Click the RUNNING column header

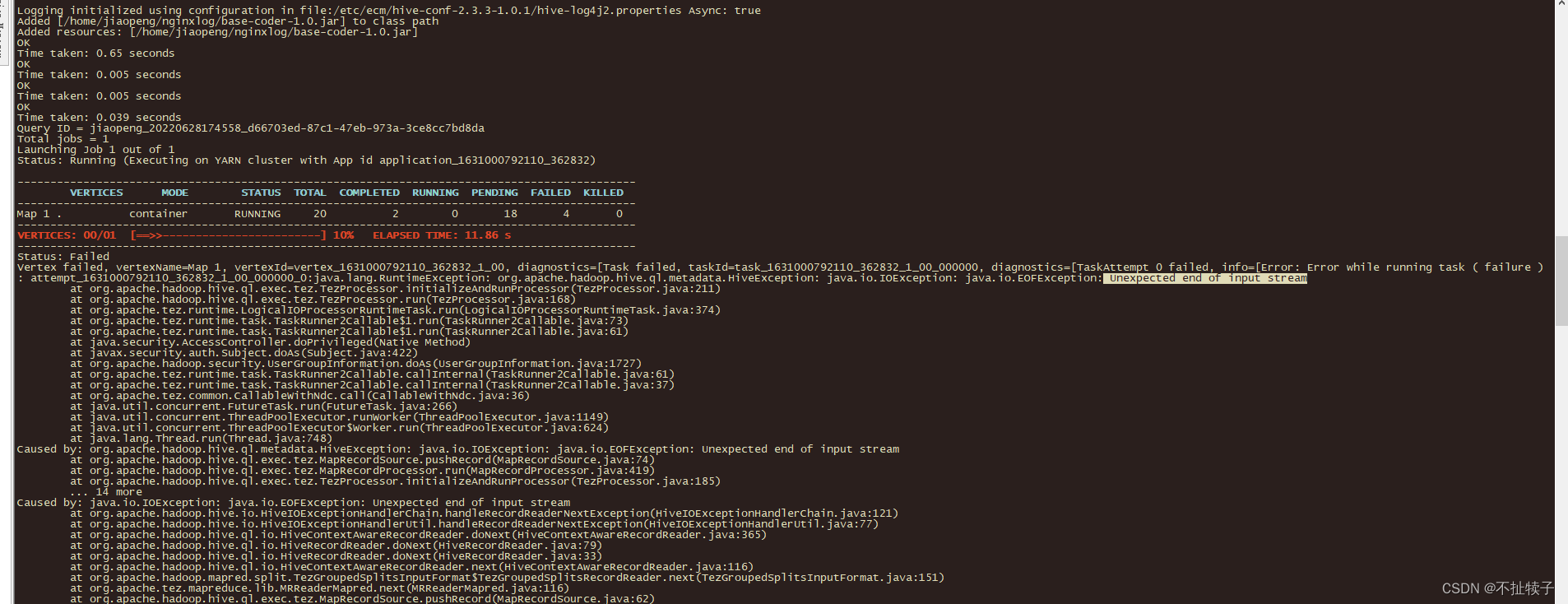tap(435, 193)
